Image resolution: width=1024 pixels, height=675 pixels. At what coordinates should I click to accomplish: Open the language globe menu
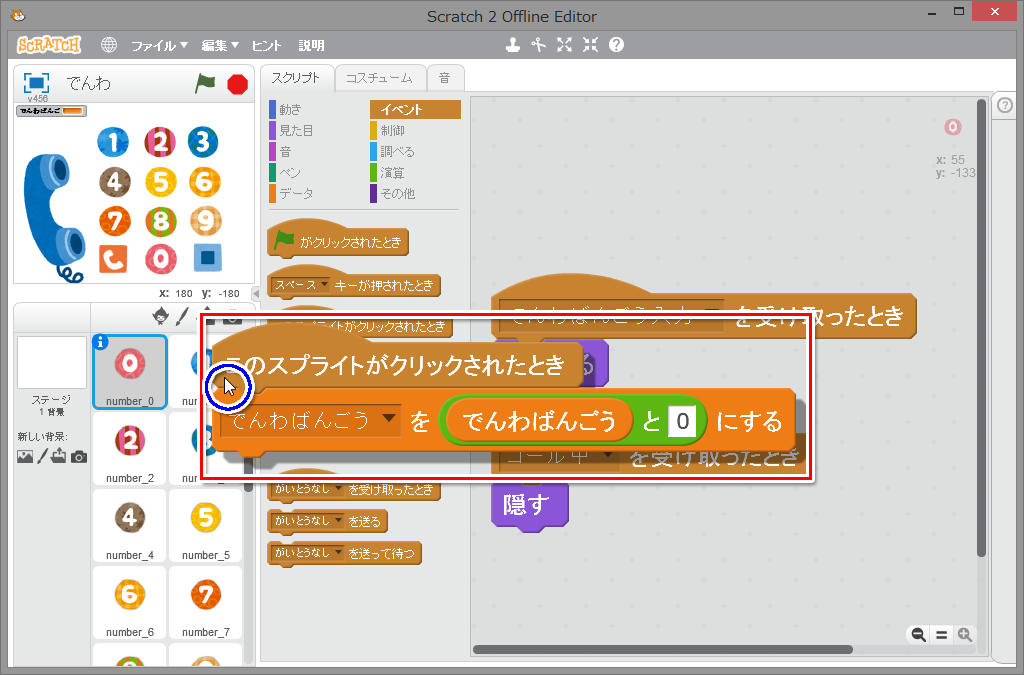coord(108,45)
